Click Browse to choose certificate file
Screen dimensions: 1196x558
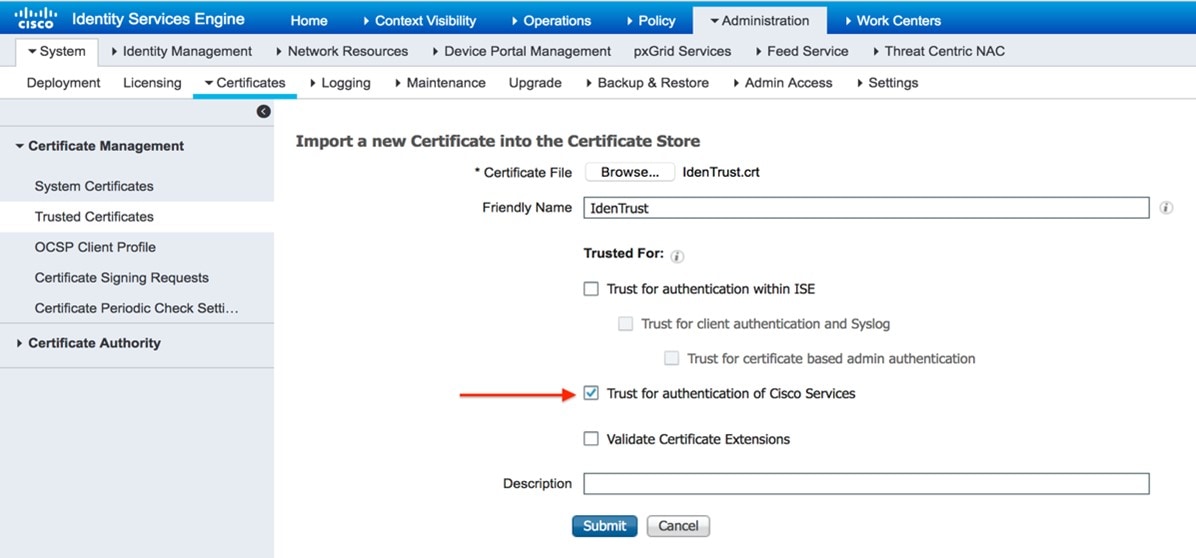pyautogui.click(x=630, y=172)
